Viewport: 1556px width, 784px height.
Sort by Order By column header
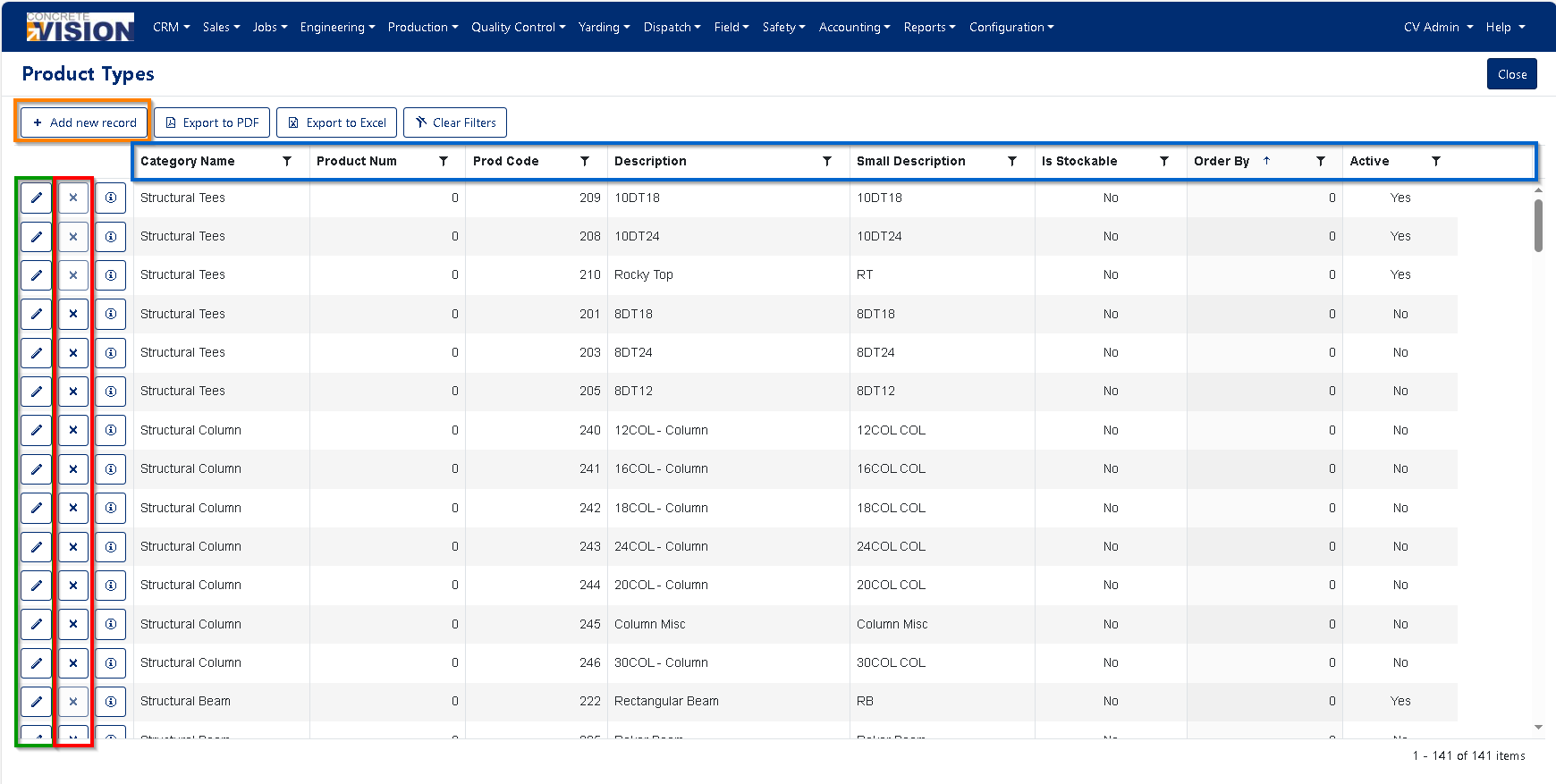pyautogui.click(x=1222, y=161)
